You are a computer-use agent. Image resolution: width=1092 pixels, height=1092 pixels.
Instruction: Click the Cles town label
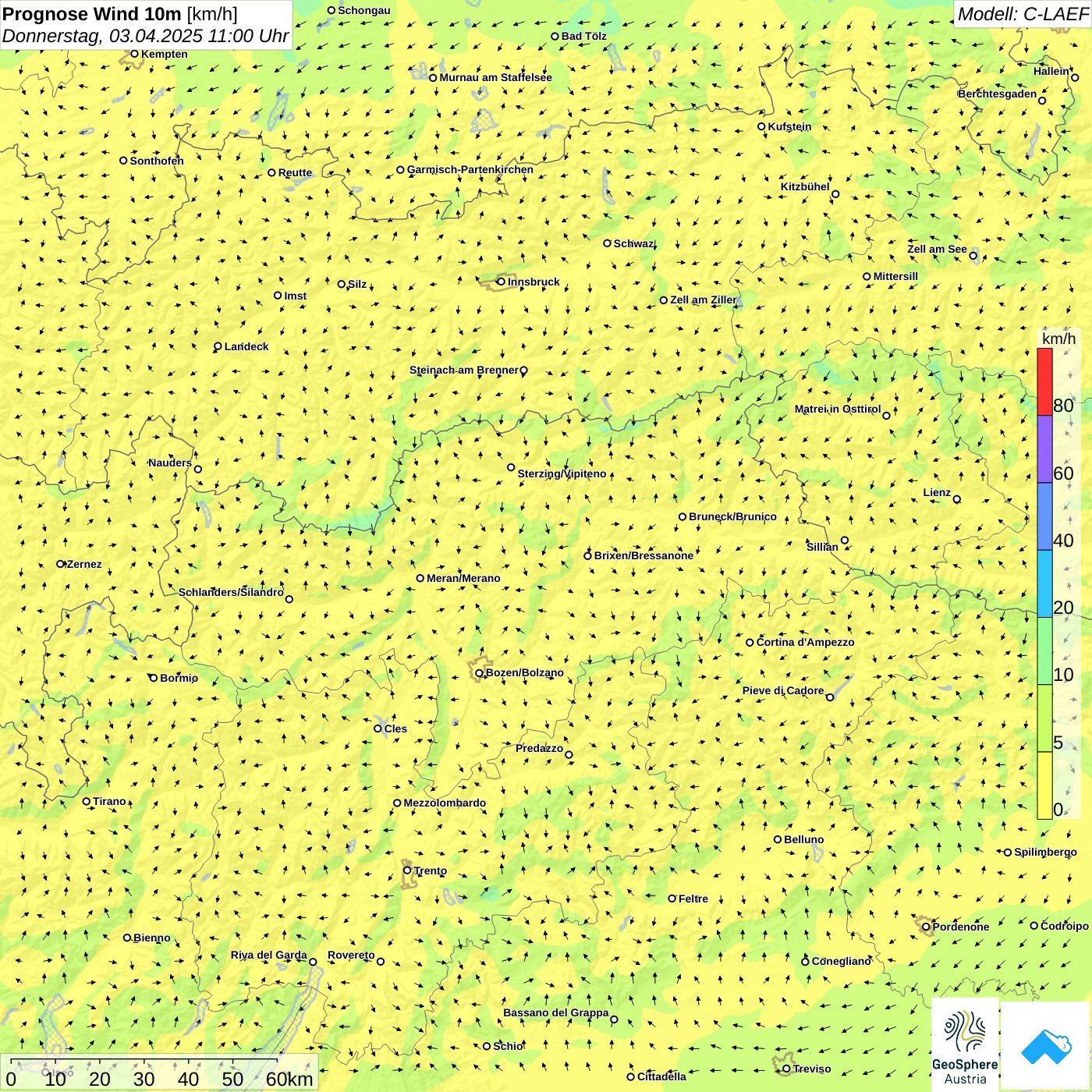tap(395, 729)
